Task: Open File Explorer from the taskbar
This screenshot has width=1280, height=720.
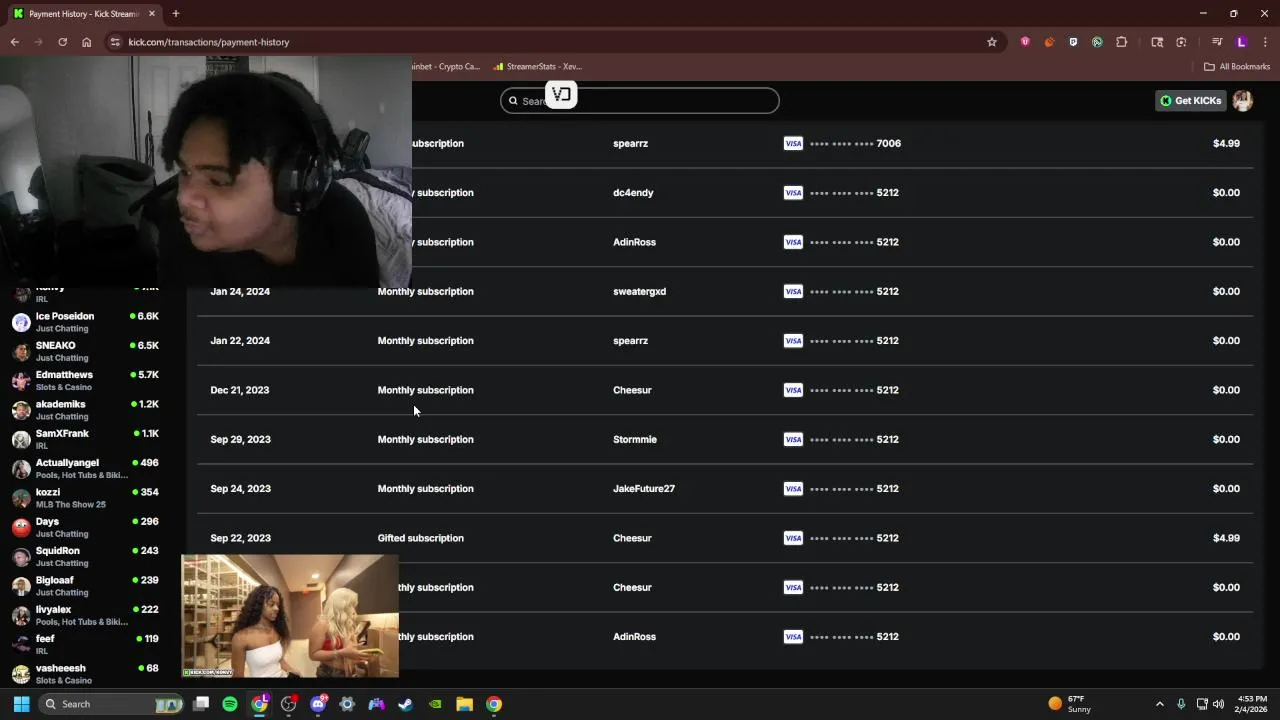Action: [464, 704]
